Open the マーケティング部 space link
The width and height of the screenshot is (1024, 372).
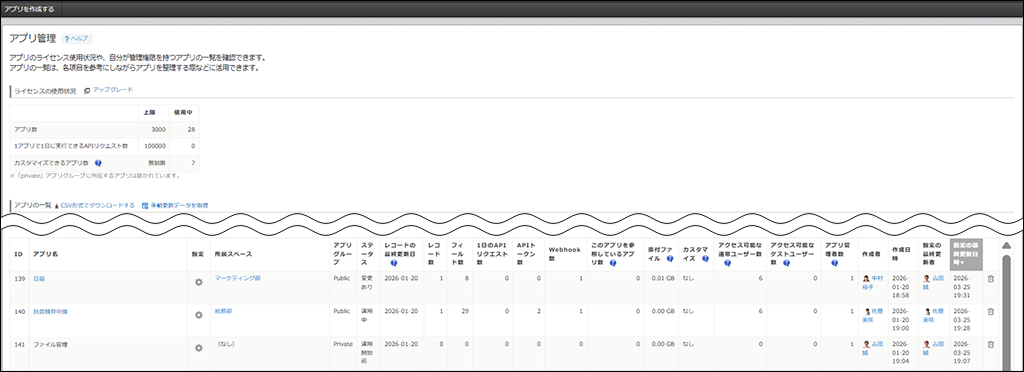point(238,278)
